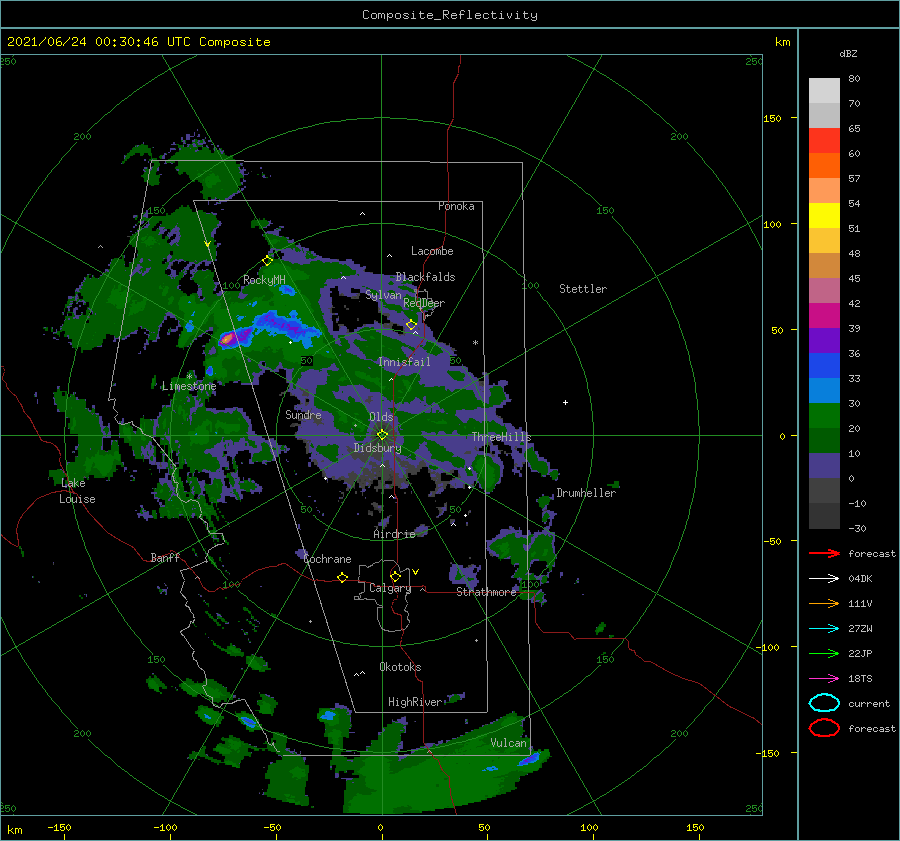Screen dimensions: 900x841
Task: Click the intense storm core west of RockyMH
Action: point(228,339)
